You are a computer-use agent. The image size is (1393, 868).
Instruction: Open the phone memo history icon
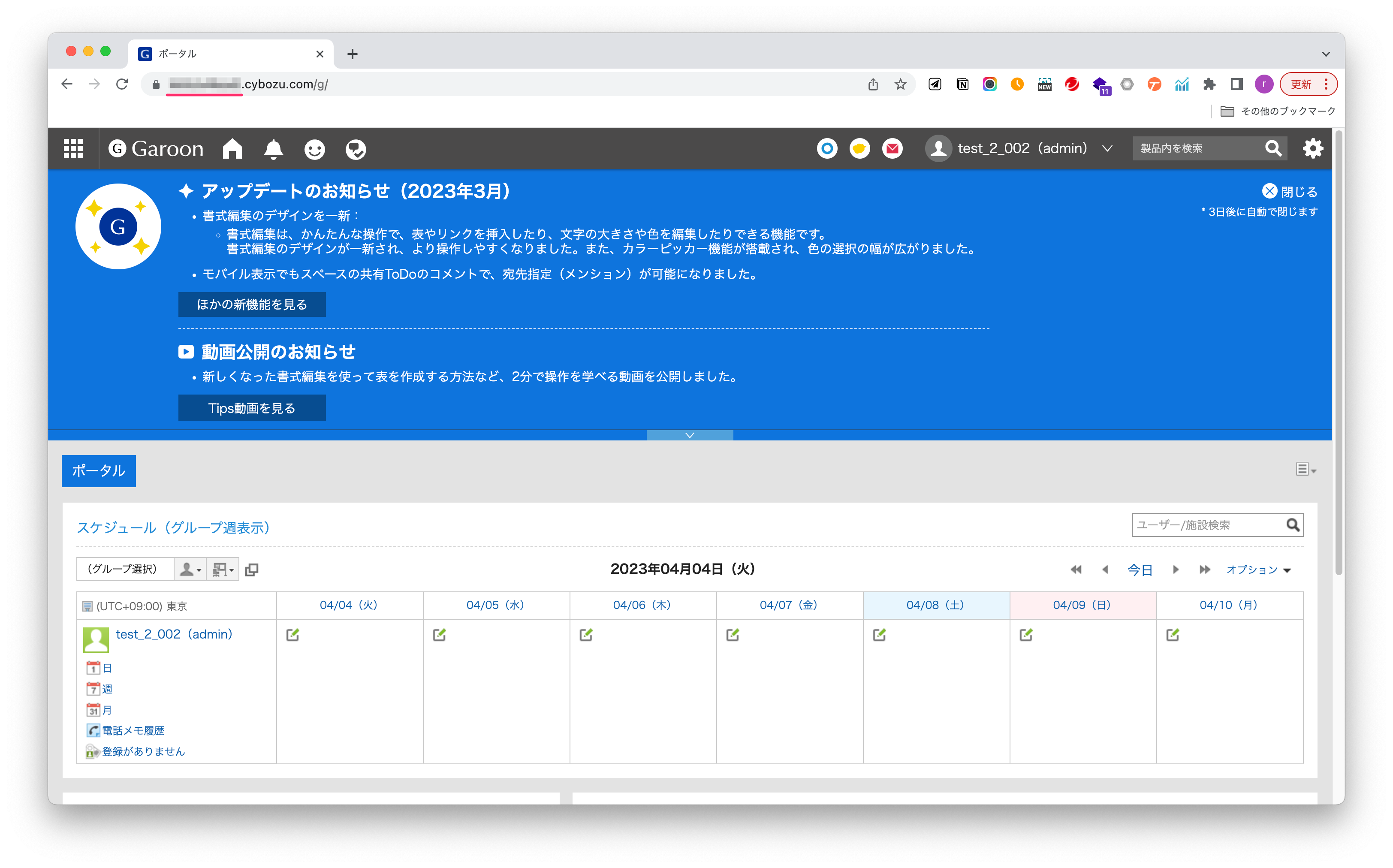pyautogui.click(x=93, y=730)
